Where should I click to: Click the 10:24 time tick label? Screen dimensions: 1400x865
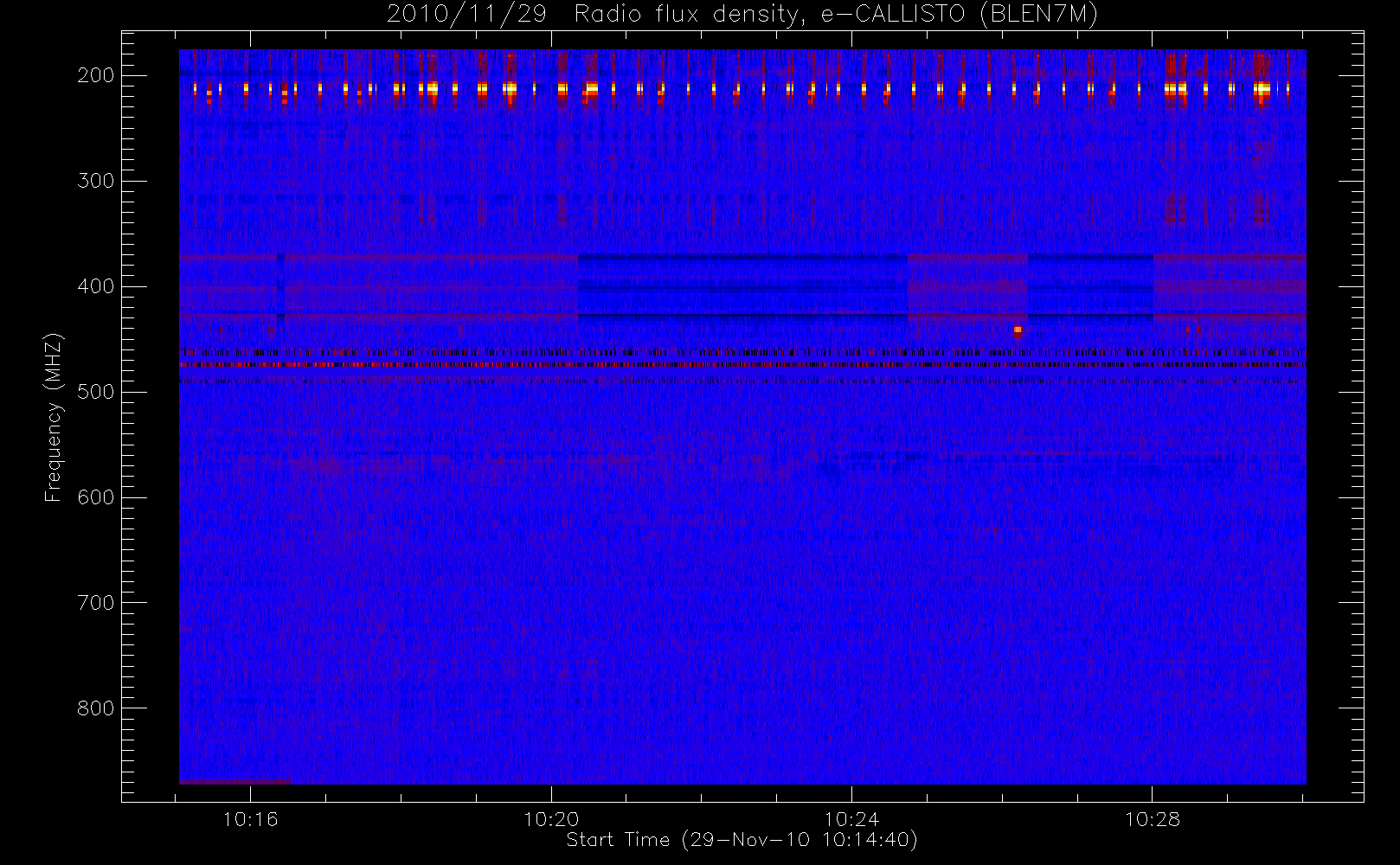pyautogui.click(x=851, y=819)
